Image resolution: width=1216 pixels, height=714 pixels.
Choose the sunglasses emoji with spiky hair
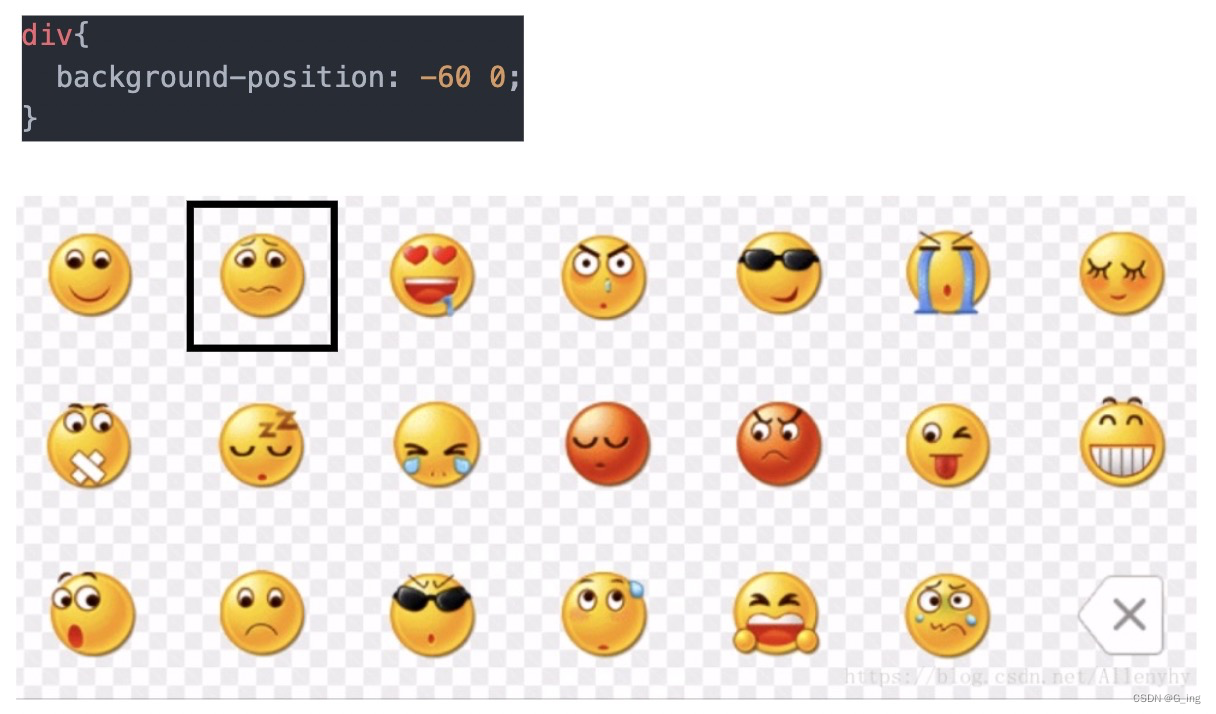432,614
